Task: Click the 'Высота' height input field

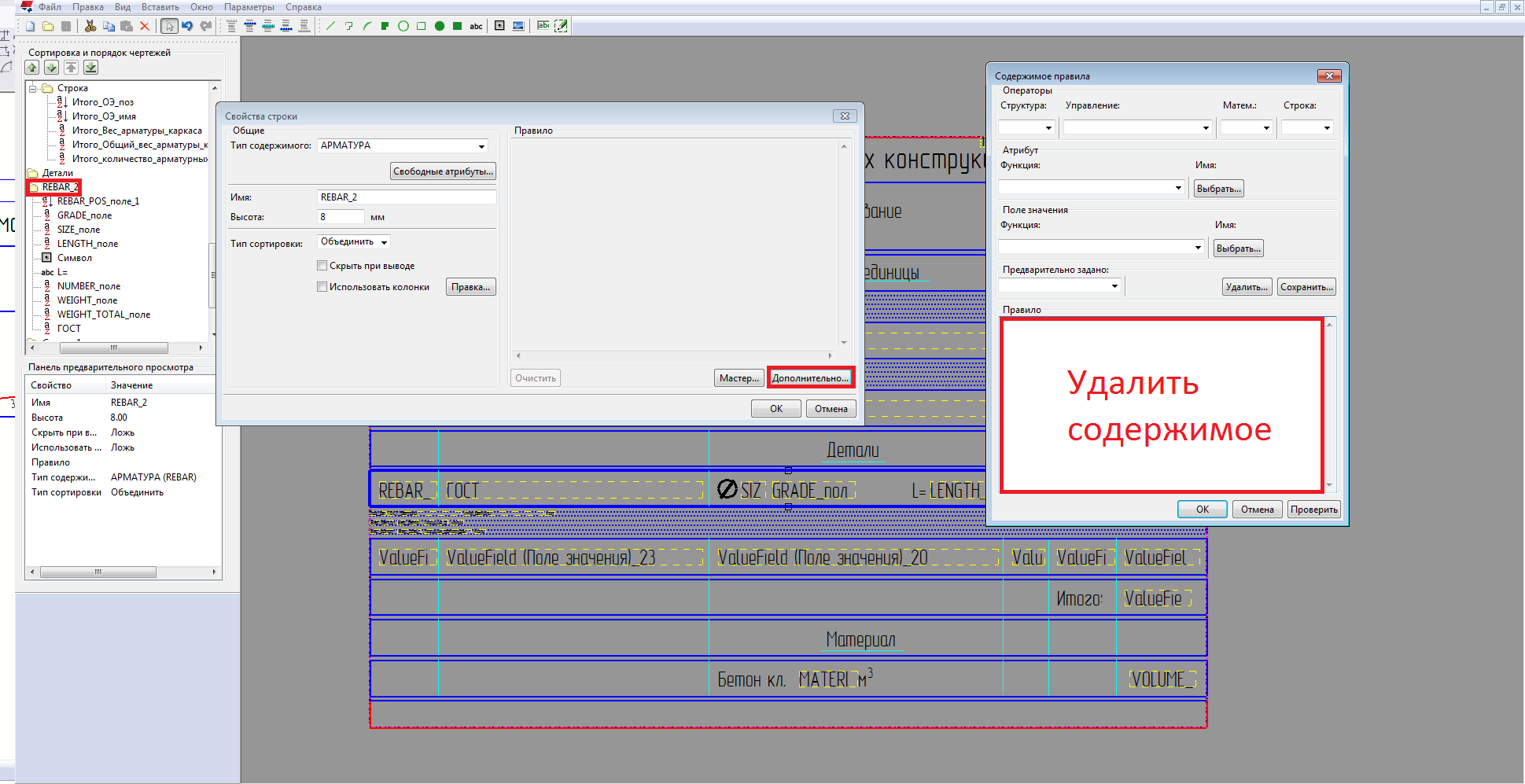Action: (341, 217)
